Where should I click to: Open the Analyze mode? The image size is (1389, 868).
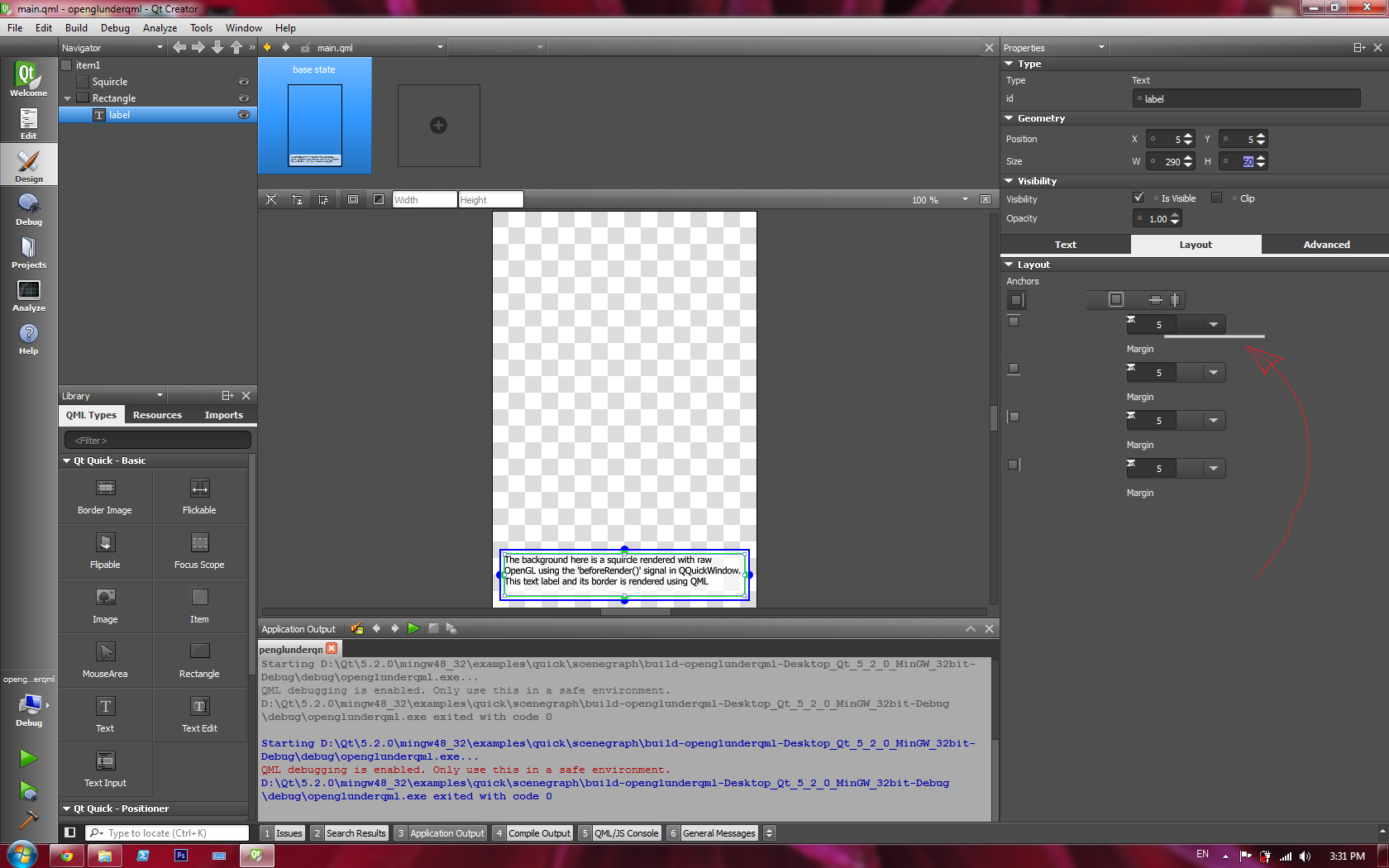click(28, 295)
